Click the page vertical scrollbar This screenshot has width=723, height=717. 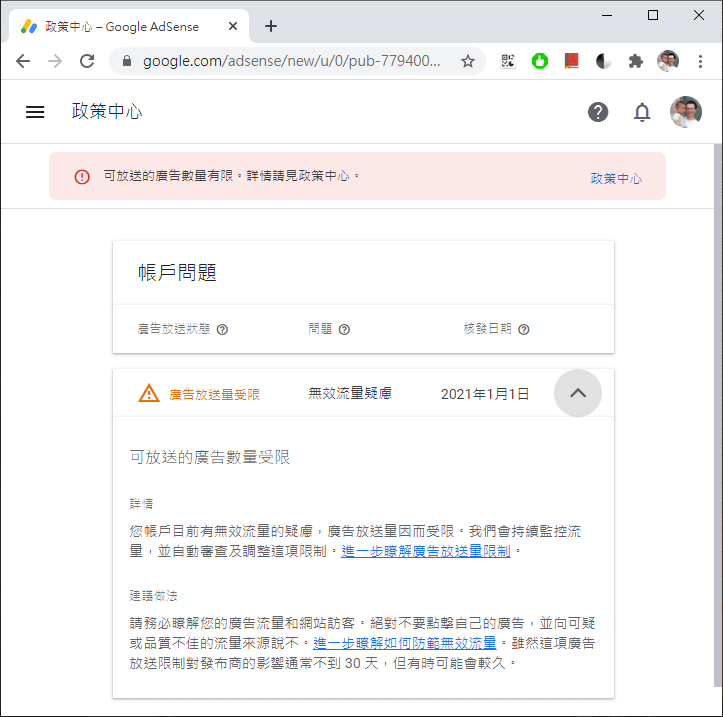point(718,415)
